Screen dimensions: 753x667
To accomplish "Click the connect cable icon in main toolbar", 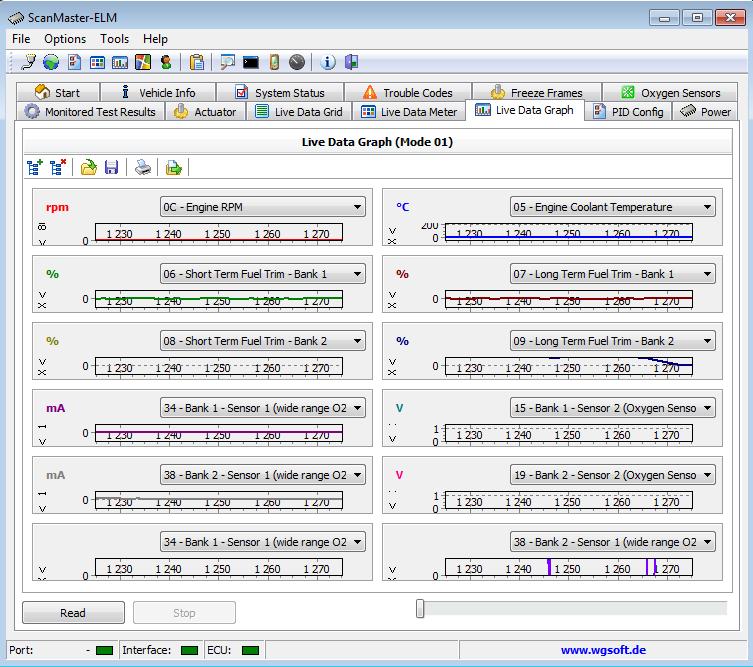I will (27, 62).
